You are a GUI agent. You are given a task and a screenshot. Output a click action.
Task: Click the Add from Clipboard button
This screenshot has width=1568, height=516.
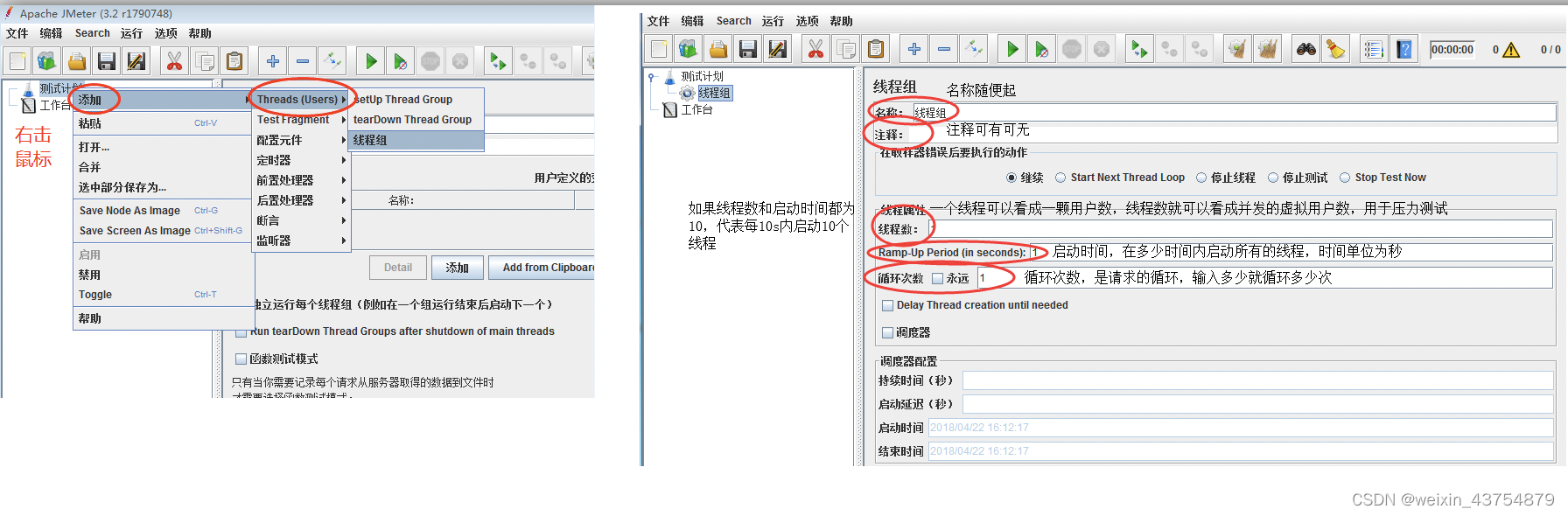coord(542,268)
